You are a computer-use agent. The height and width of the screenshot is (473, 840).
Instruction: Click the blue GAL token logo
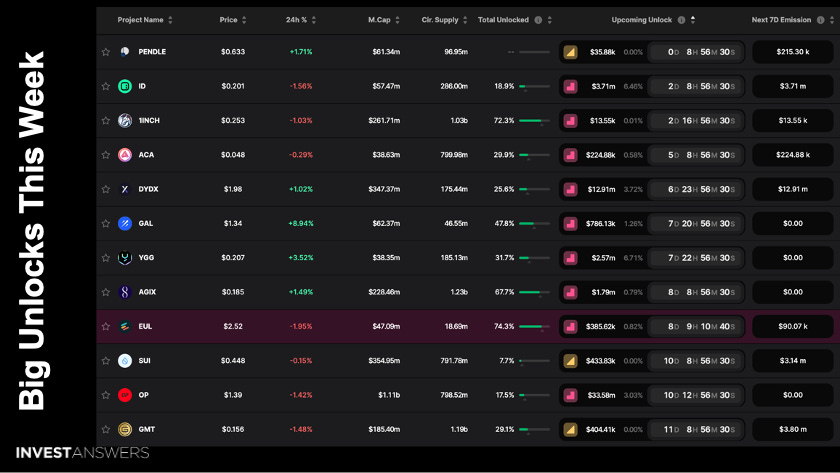[x=125, y=223]
